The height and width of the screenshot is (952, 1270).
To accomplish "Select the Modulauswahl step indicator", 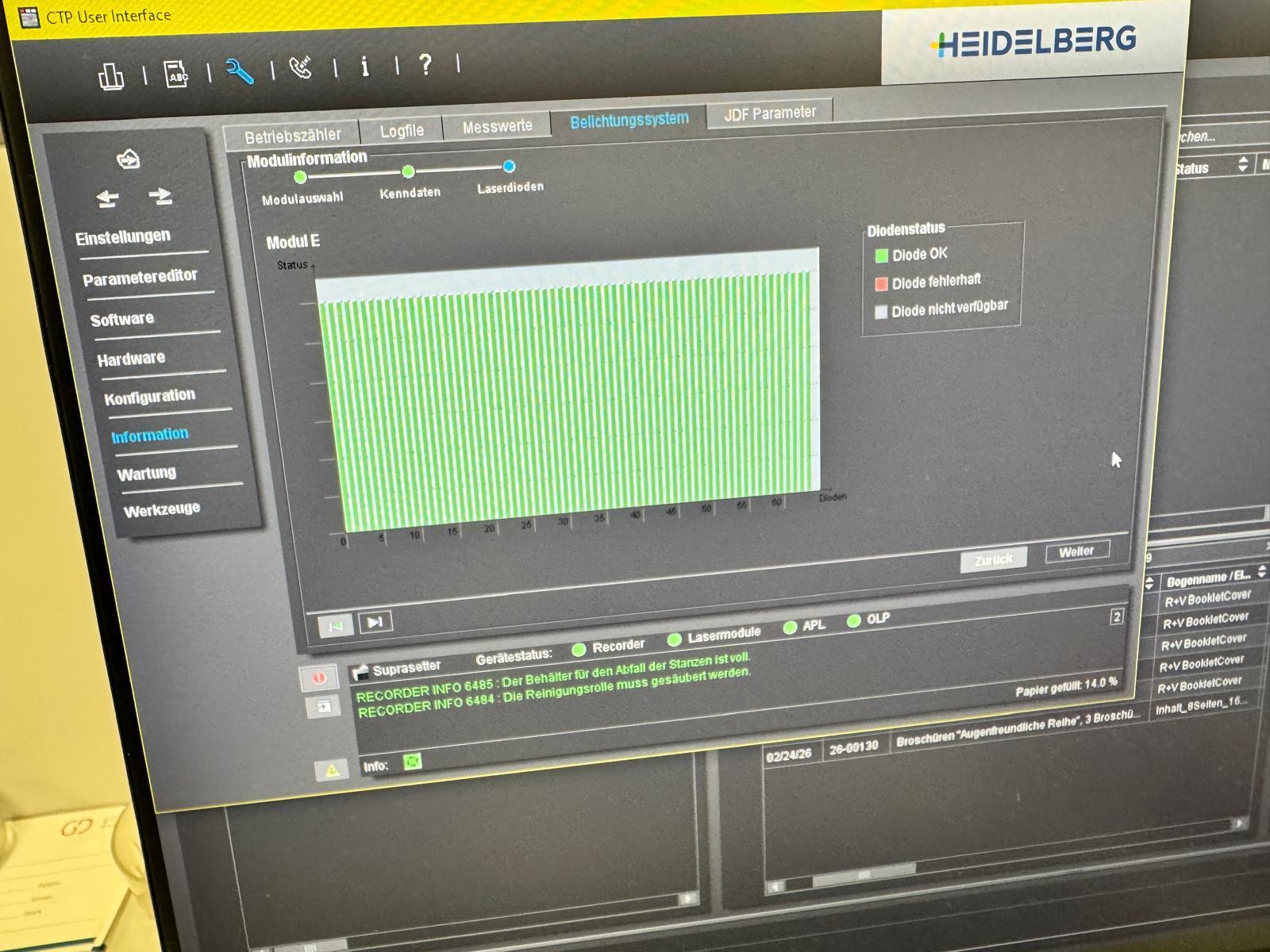I will 300,177.
